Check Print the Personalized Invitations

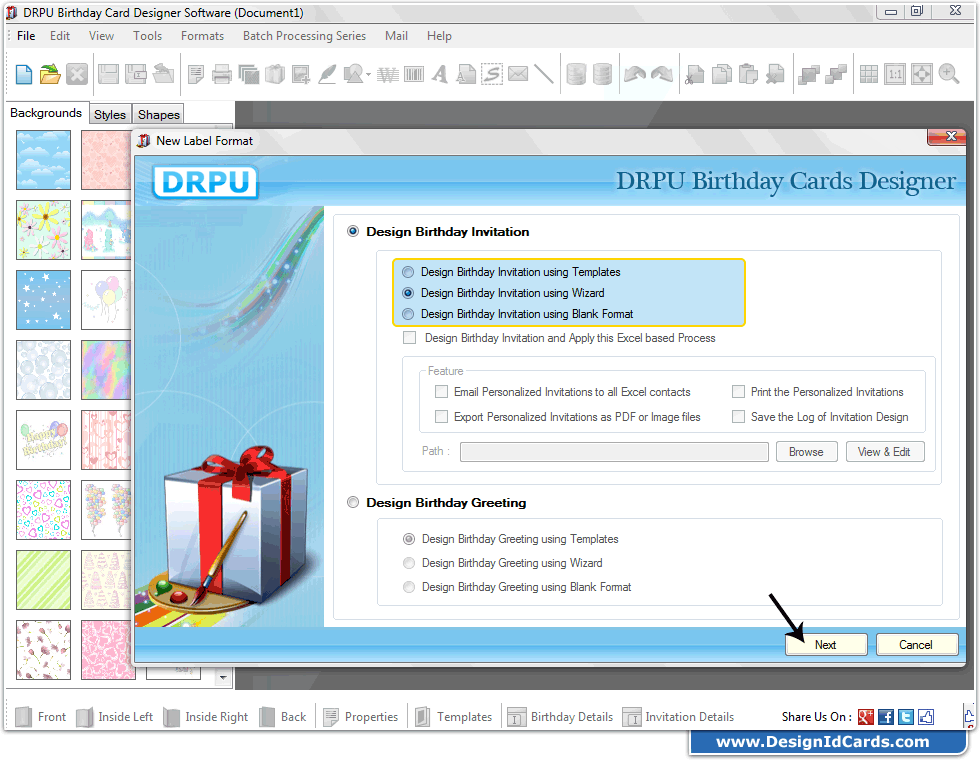[x=738, y=391]
